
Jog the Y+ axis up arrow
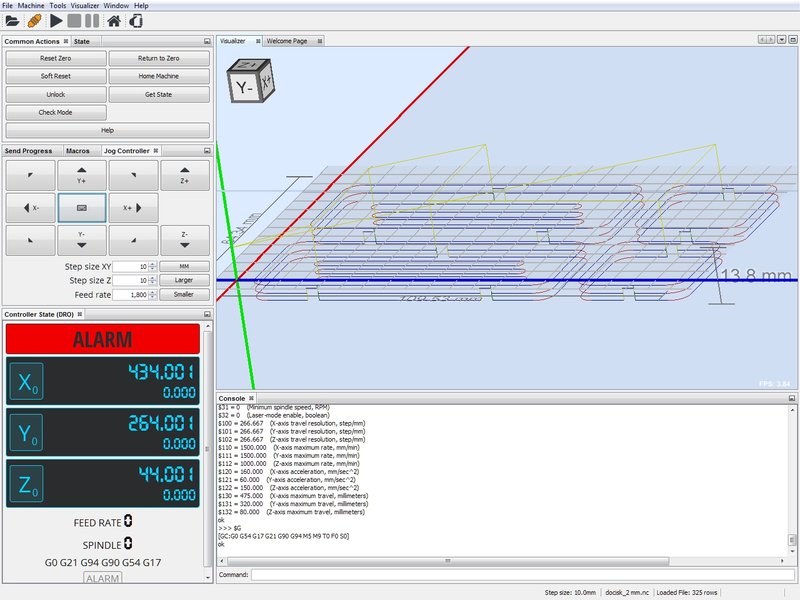tap(82, 175)
